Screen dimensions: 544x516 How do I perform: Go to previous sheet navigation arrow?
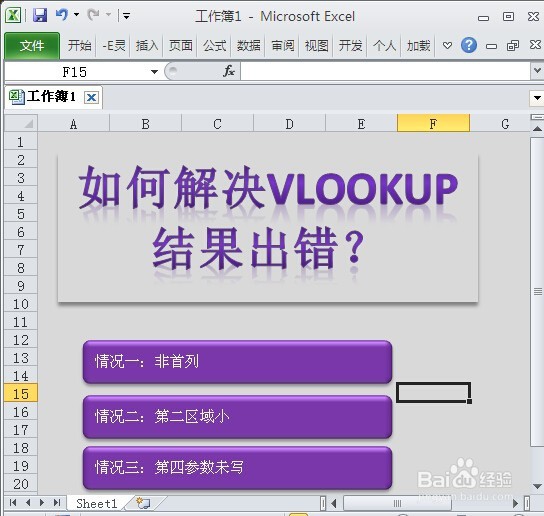click(28, 502)
